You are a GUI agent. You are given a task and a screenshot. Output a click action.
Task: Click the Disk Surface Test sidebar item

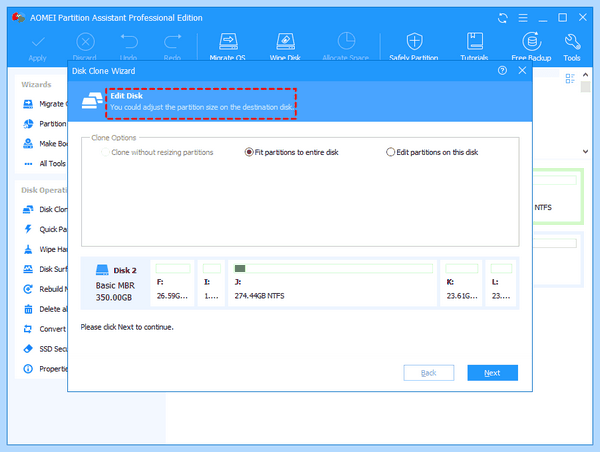(45, 269)
